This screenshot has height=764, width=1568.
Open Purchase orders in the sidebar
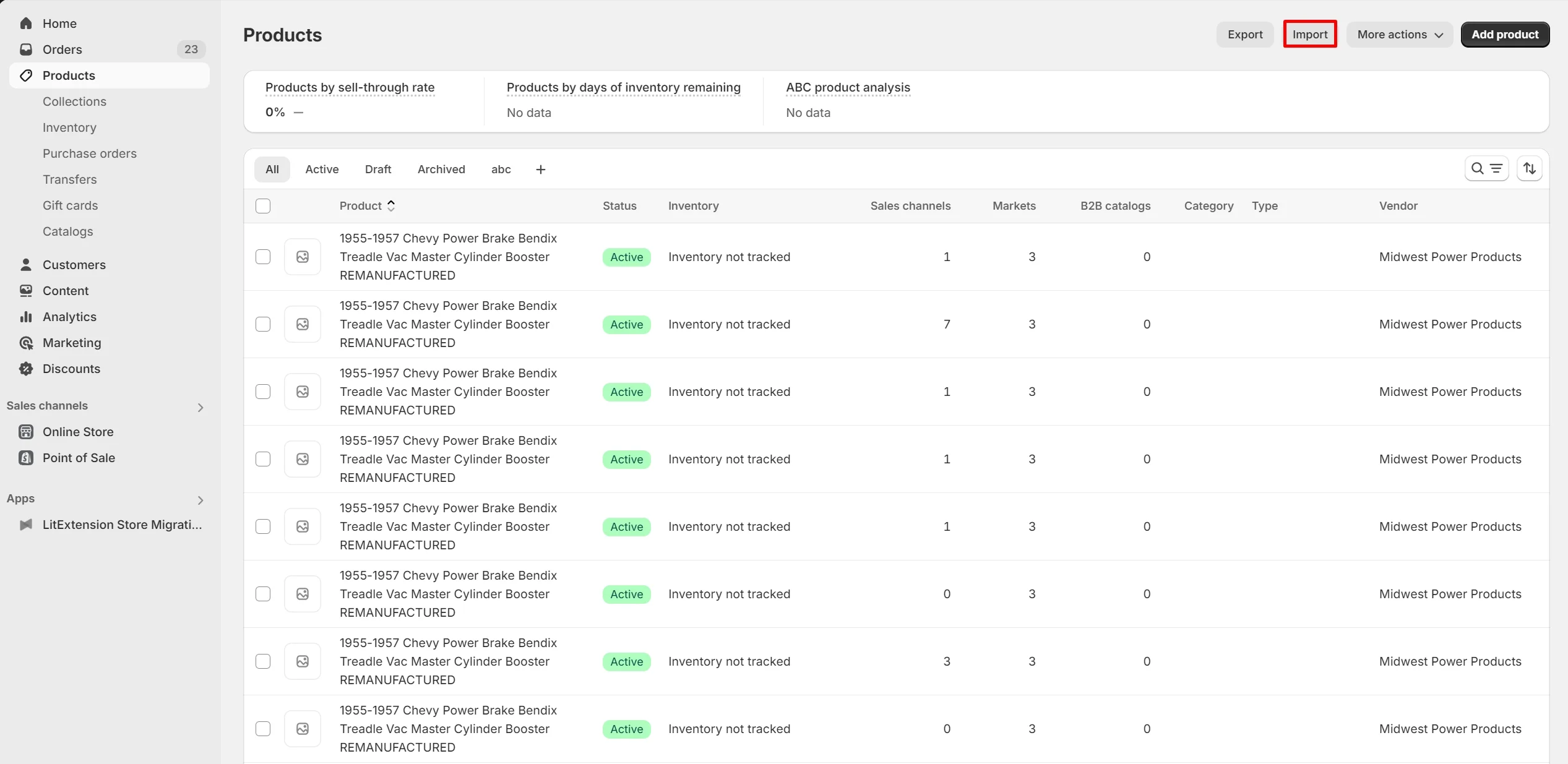[x=90, y=153]
